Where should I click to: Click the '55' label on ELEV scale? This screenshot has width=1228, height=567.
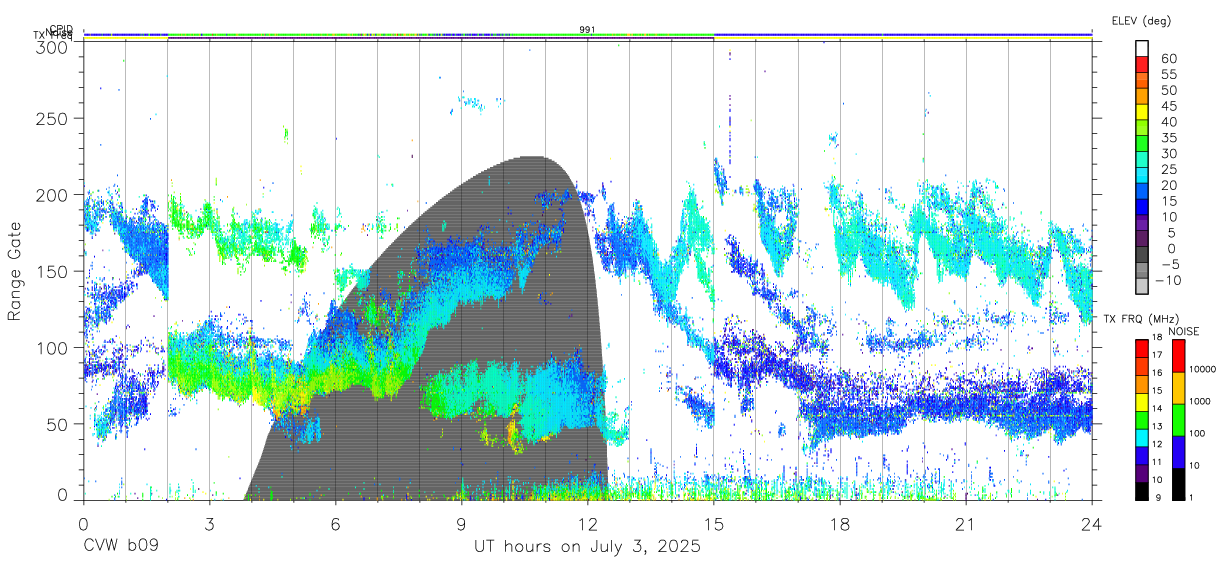1168,75
